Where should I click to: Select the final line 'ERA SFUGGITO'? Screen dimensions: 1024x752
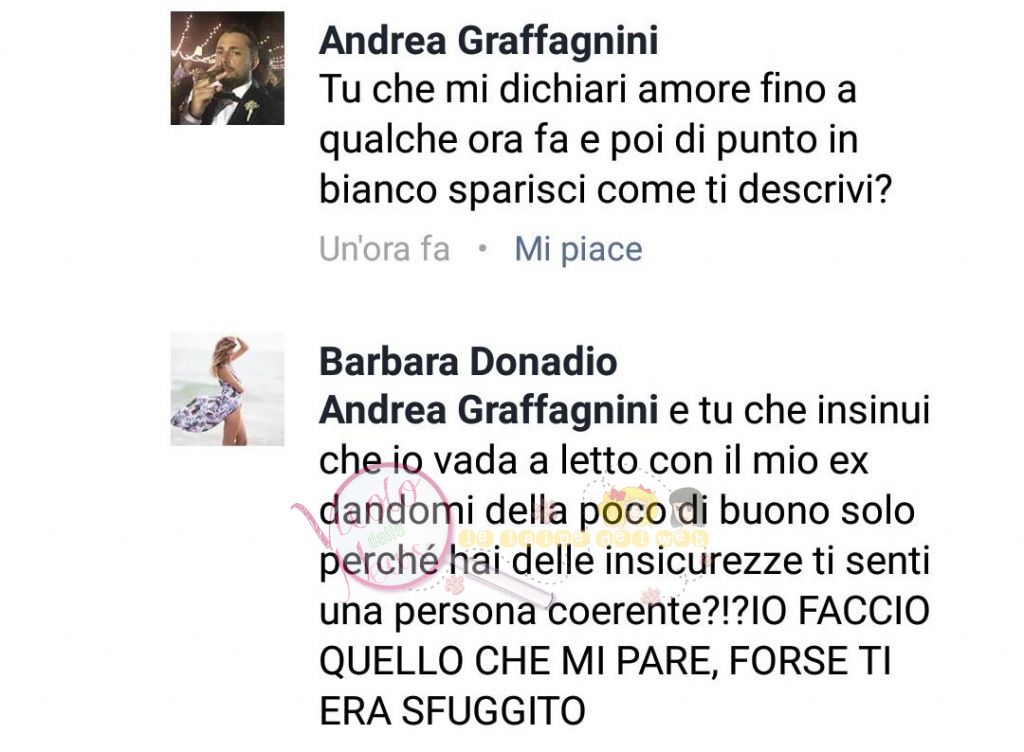452,712
